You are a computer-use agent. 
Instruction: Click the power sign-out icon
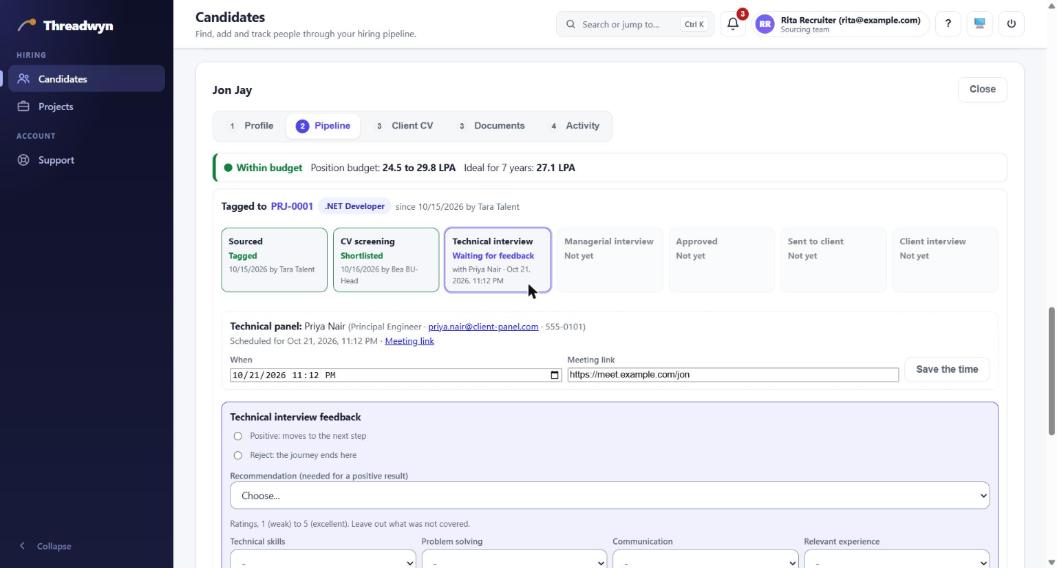(1011, 24)
